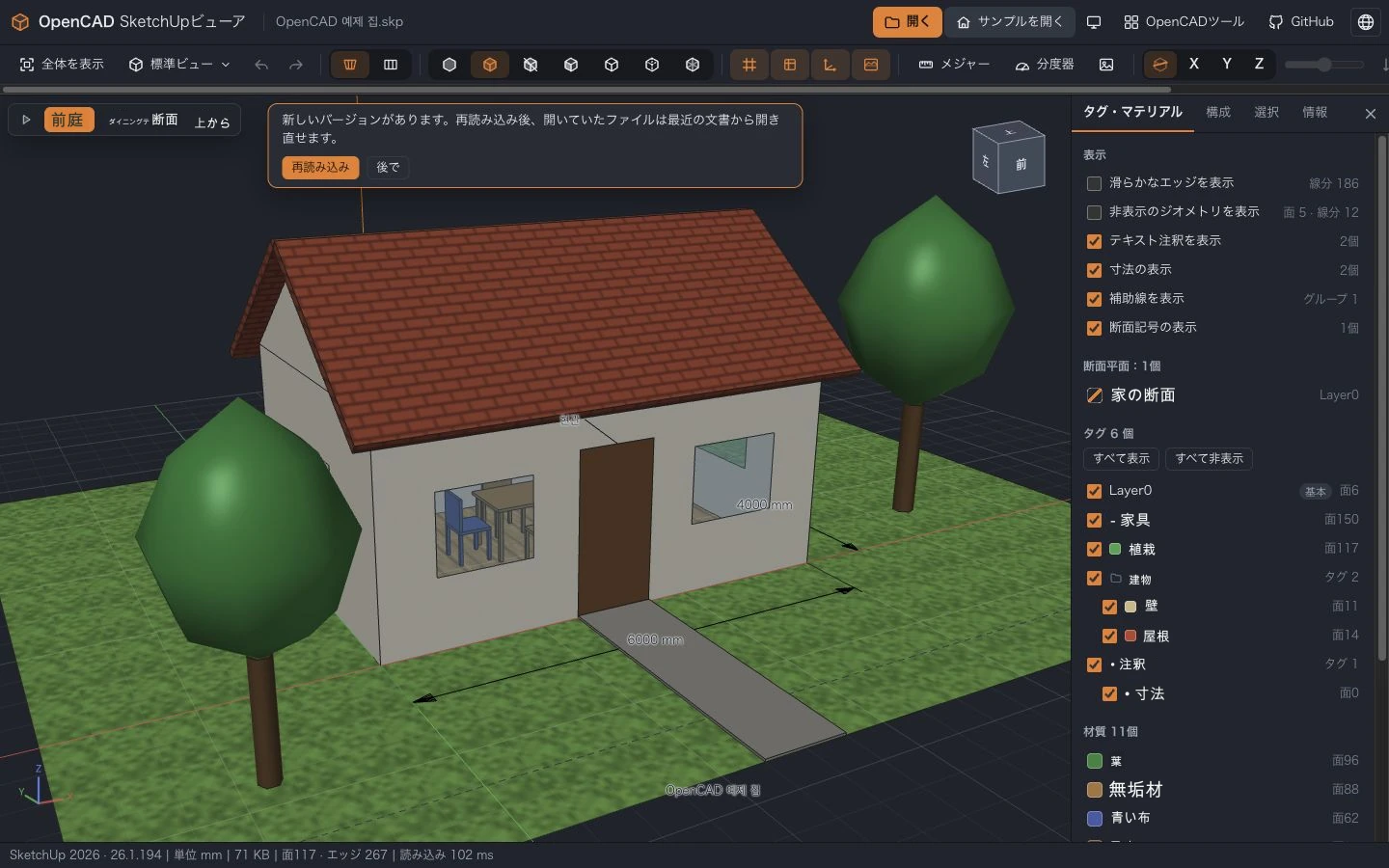
Task: Enable 非表示のジオメトリを表示 checkbox
Action: pyautogui.click(x=1094, y=212)
